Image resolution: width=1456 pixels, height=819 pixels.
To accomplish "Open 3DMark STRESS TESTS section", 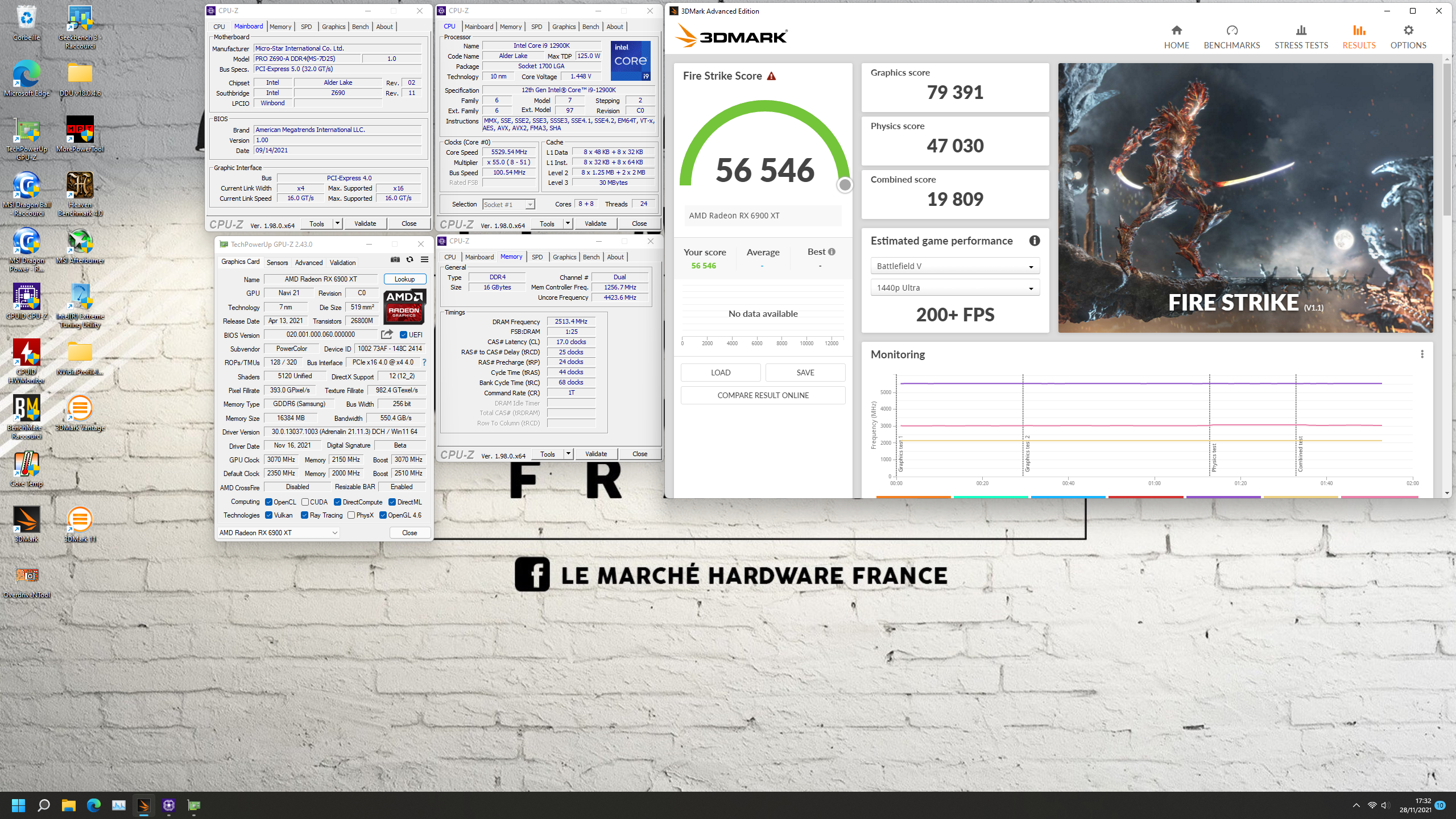I will pos(1301,37).
